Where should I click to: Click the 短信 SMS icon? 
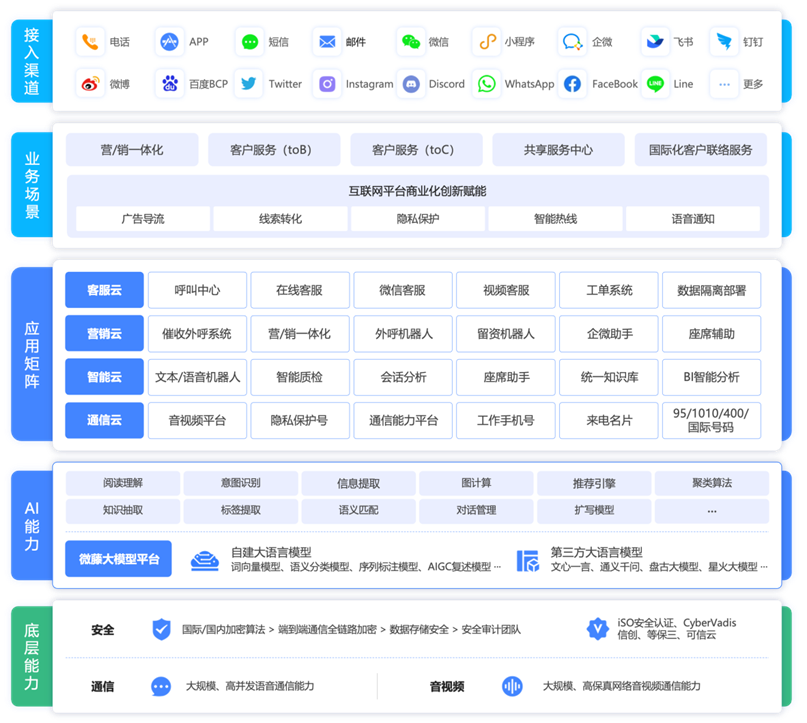click(250, 42)
